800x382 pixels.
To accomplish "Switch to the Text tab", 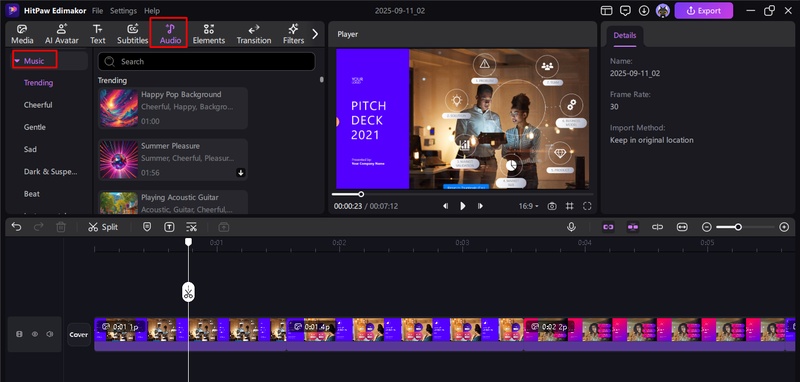I will (97, 34).
